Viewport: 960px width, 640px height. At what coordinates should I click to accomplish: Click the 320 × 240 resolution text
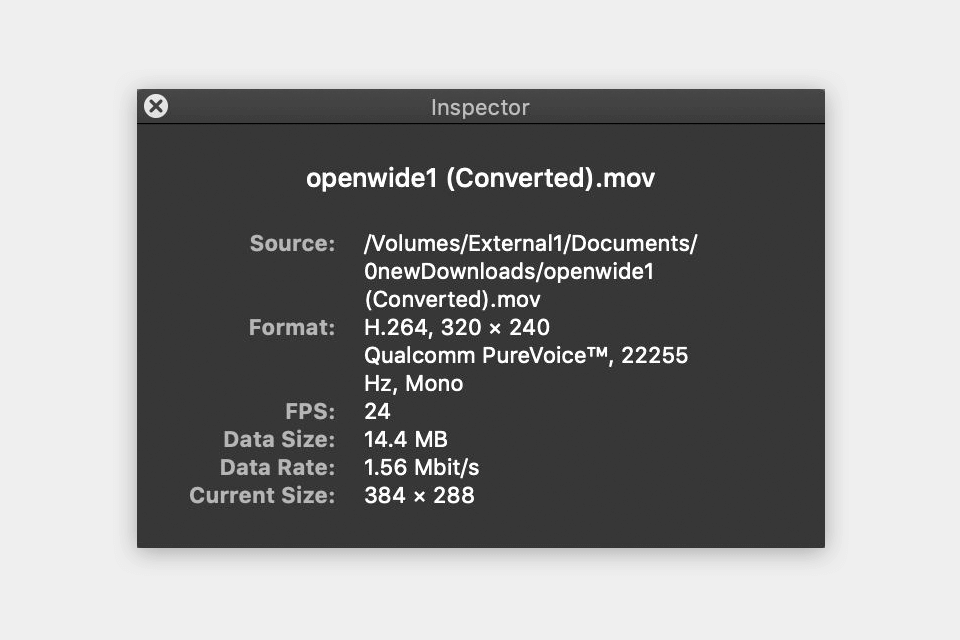(495, 327)
